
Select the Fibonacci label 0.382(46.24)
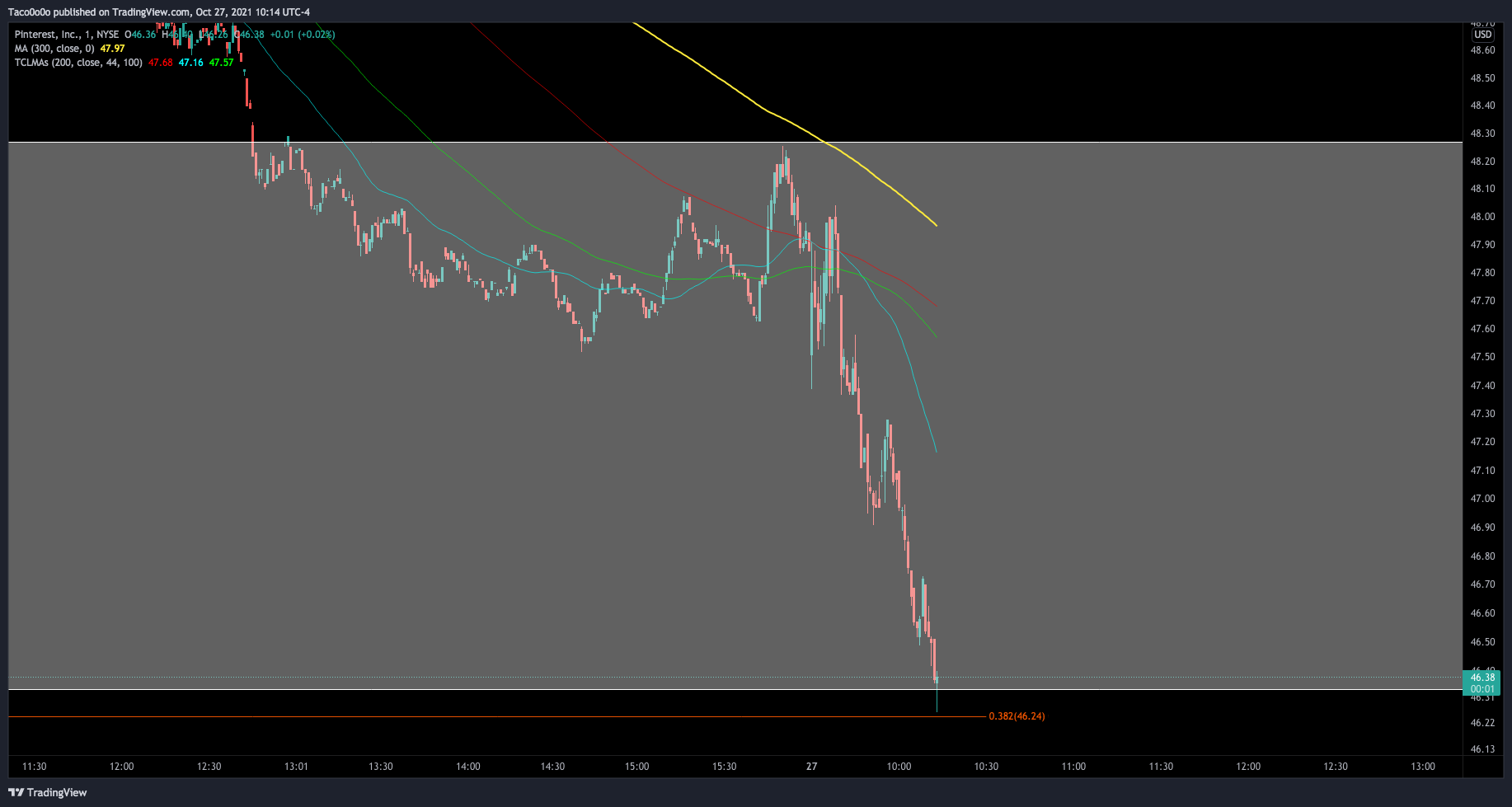tap(1017, 716)
